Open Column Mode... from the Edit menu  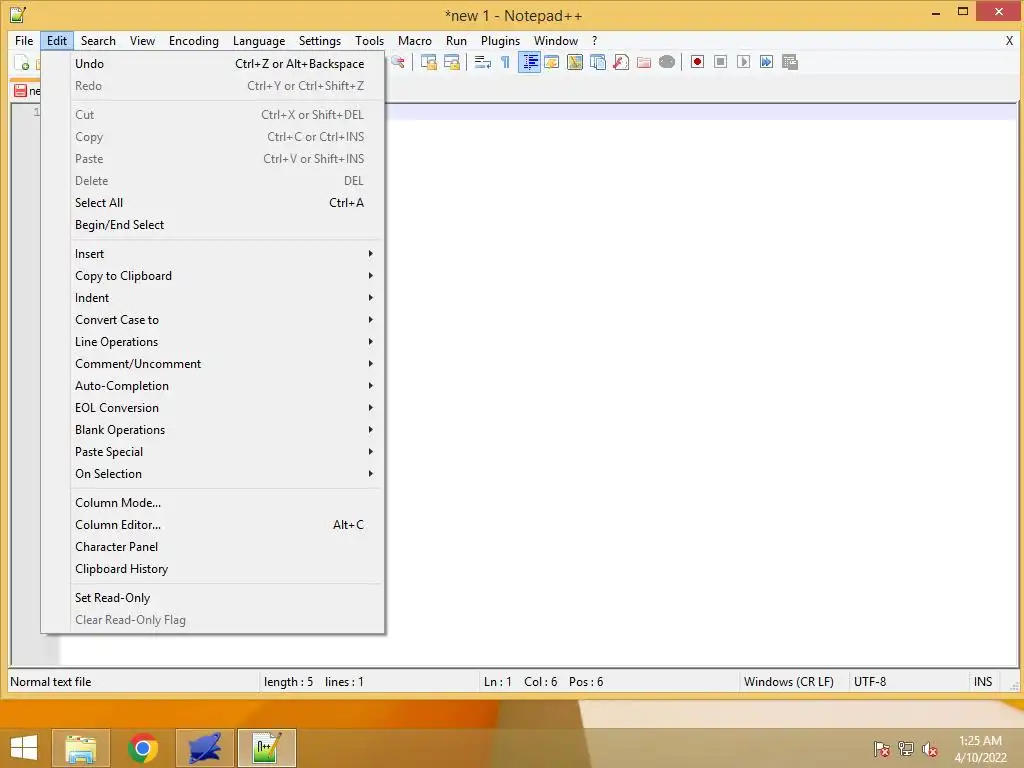click(226, 503)
